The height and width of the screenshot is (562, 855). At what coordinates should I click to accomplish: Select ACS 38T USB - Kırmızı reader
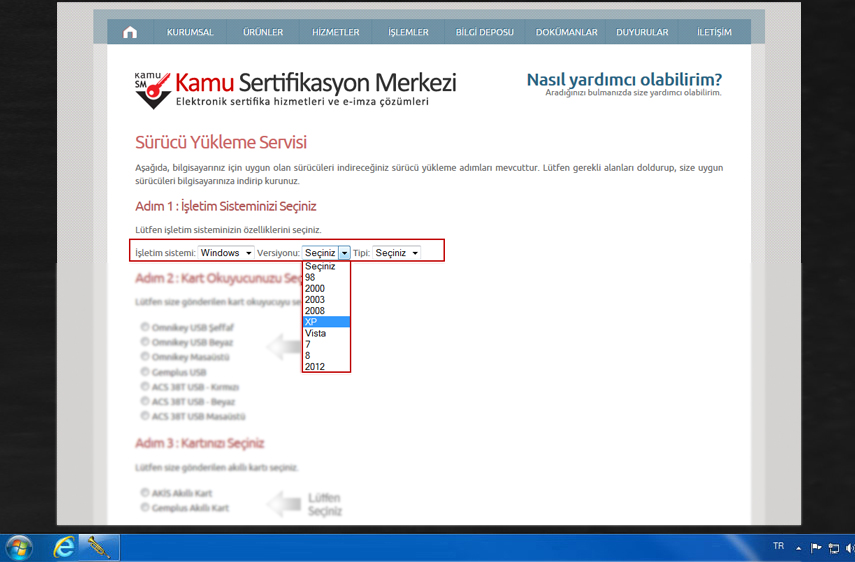click(144, 386)
